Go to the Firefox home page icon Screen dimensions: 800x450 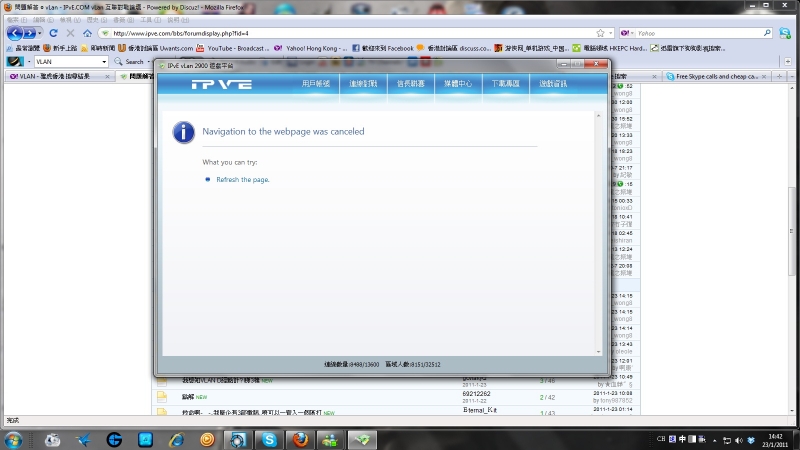(x=88, y=33)
